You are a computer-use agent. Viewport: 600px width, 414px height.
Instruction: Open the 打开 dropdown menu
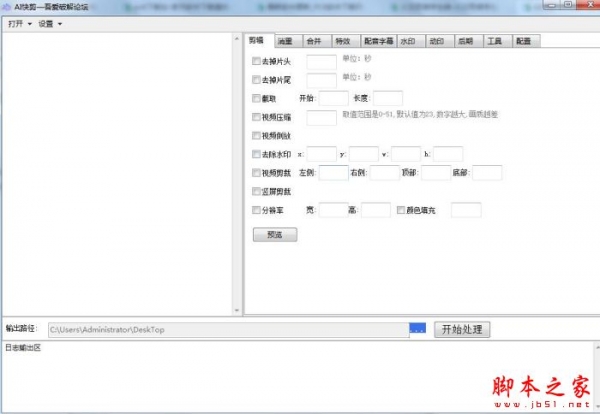pyautogui.click(x=20, y=24)
